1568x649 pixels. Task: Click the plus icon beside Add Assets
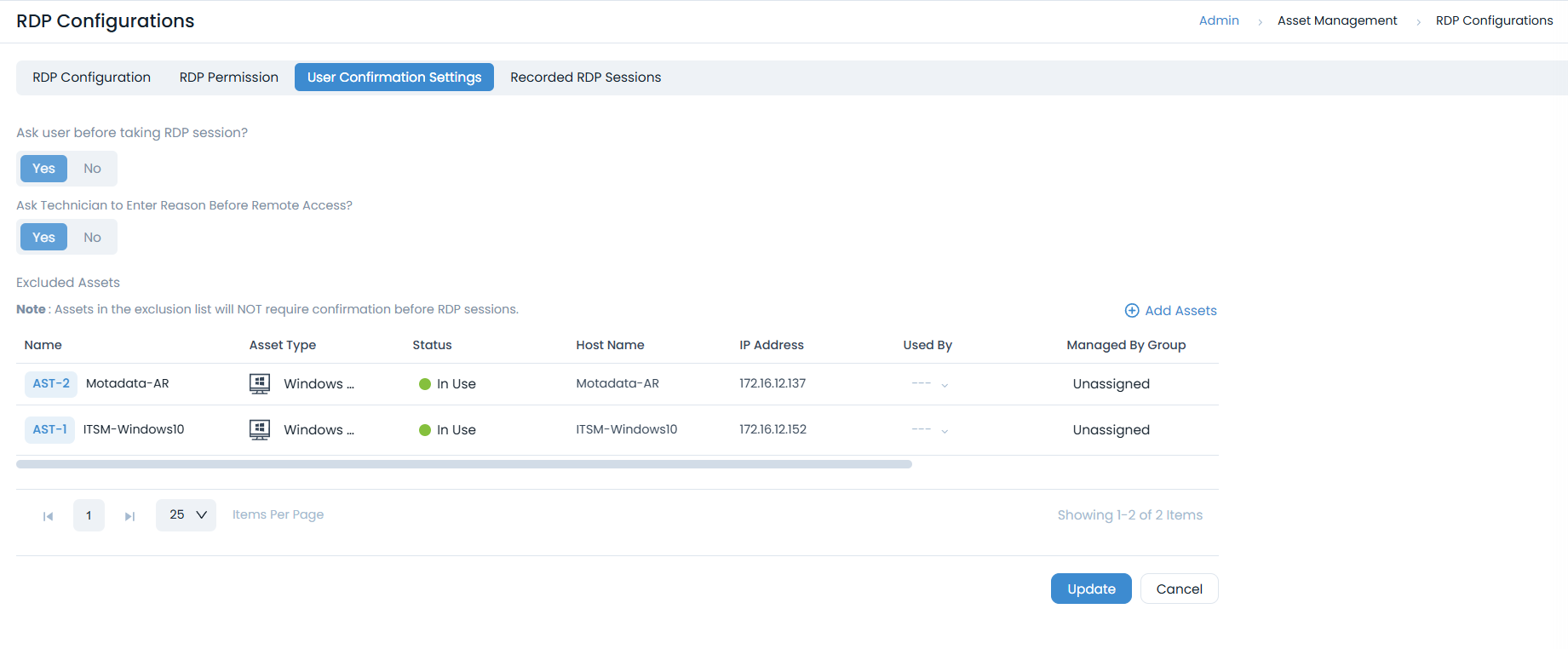tap(1131, 311)
